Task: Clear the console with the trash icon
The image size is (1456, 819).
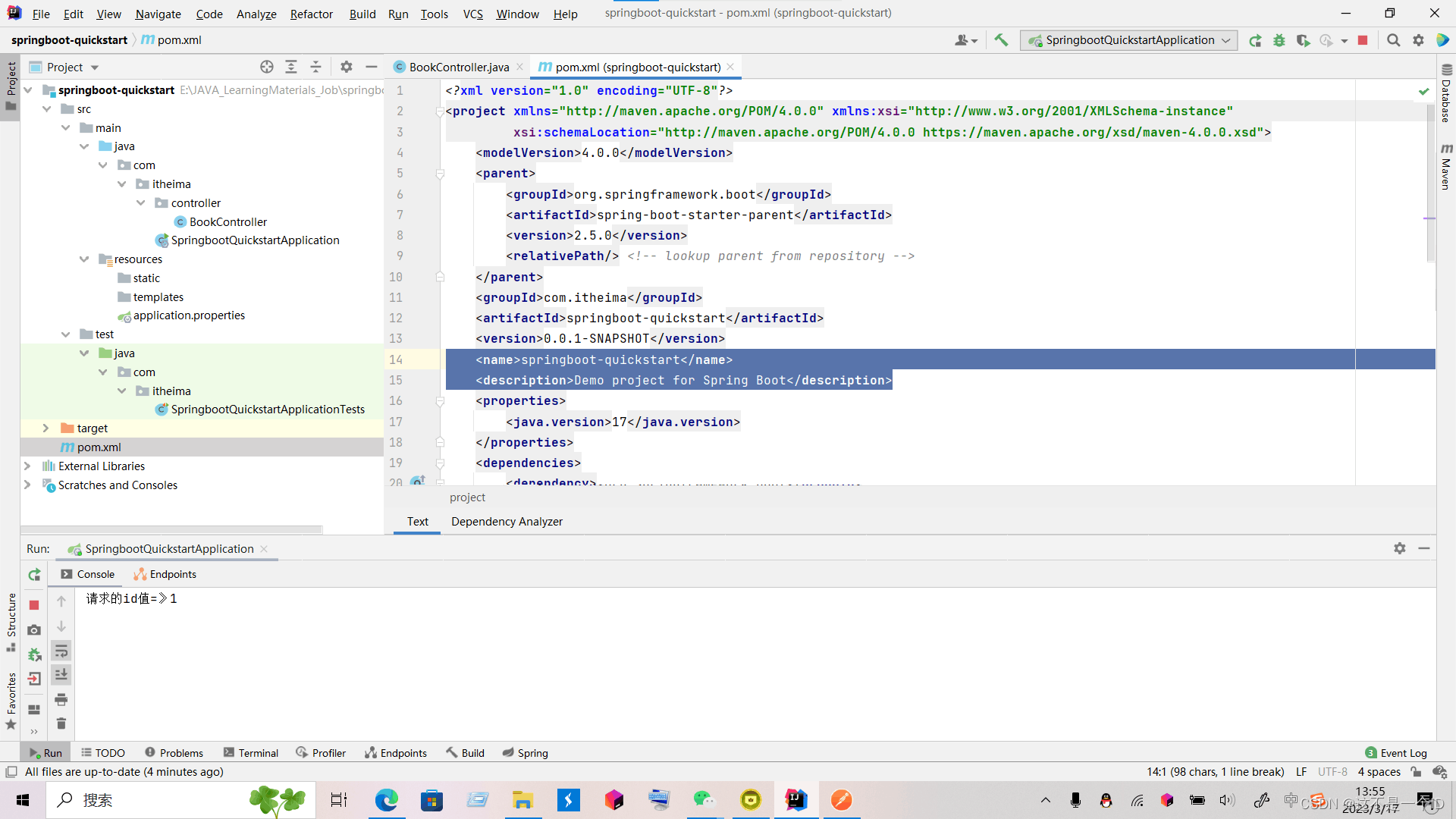Action: coord(61,723)
